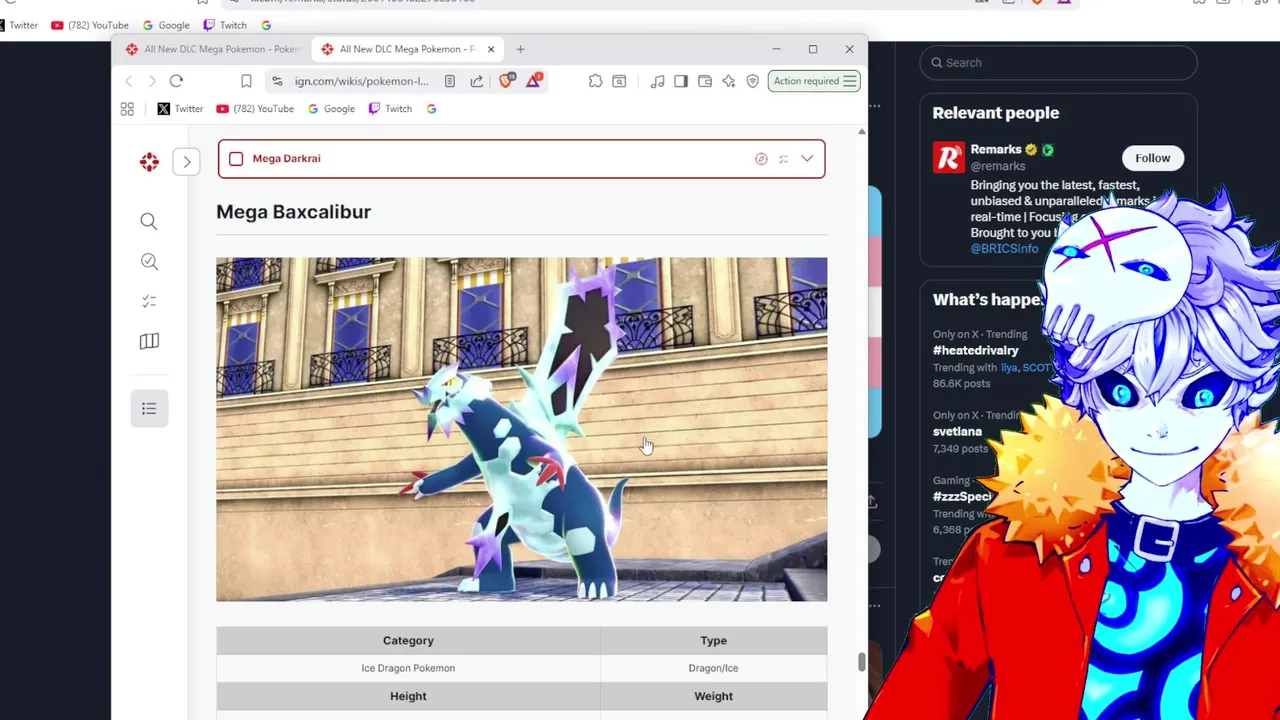
Task: Close the active Mega Pokemon tab
Action: point(491,49)
